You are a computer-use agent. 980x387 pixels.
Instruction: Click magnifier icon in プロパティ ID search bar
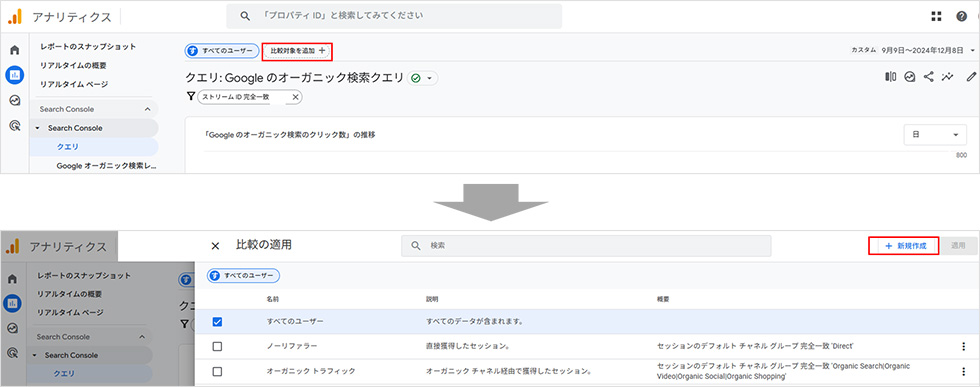point(246,16)
